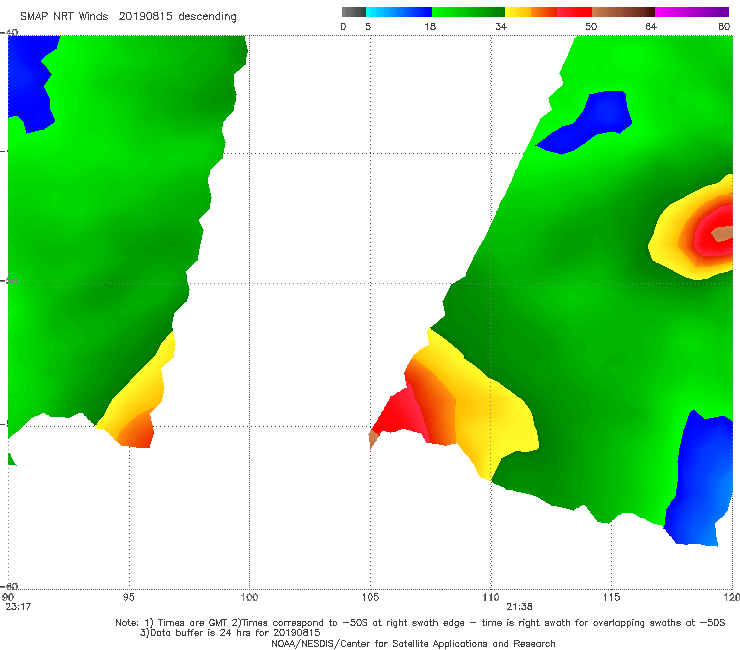Click the NOAA/NESDIS credit line

pyautogui.click(x=413, y=643)
